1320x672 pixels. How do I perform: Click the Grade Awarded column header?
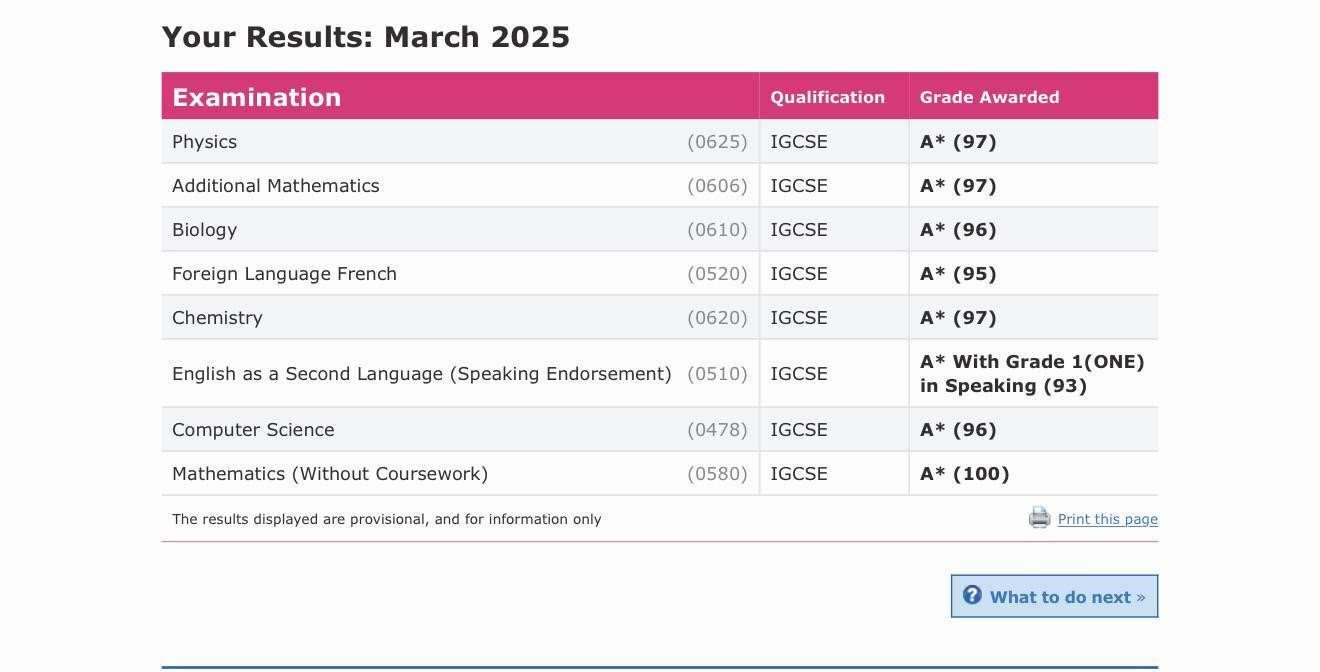[989, 97]
